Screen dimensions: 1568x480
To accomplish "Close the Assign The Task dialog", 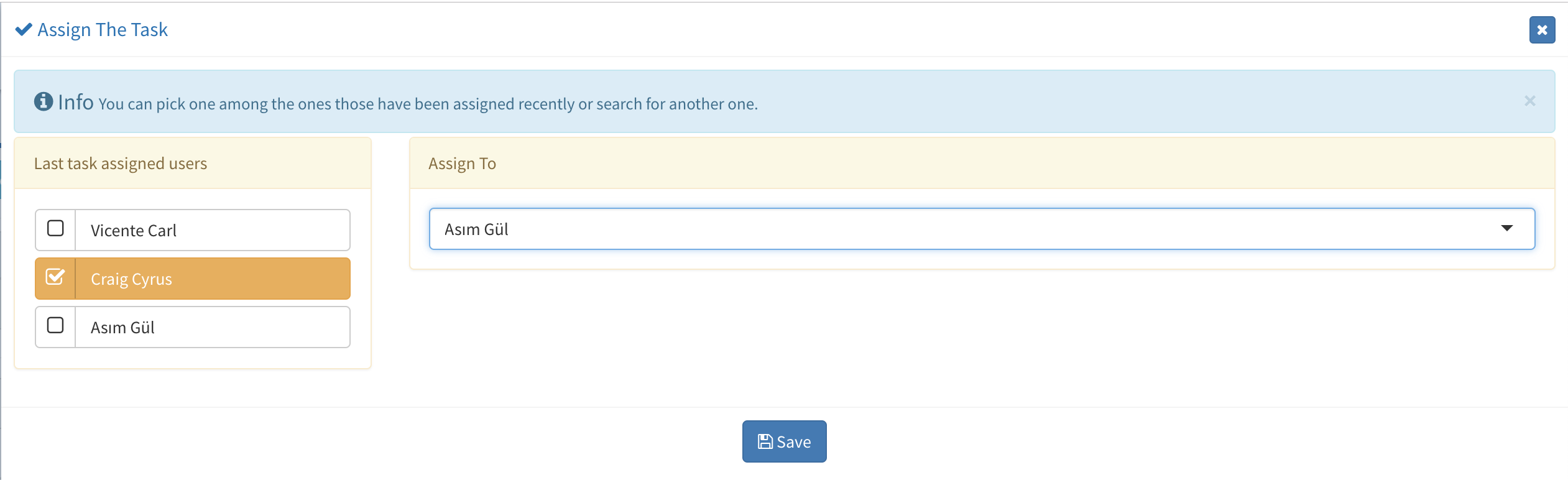I will click(x=1542, y=30).
